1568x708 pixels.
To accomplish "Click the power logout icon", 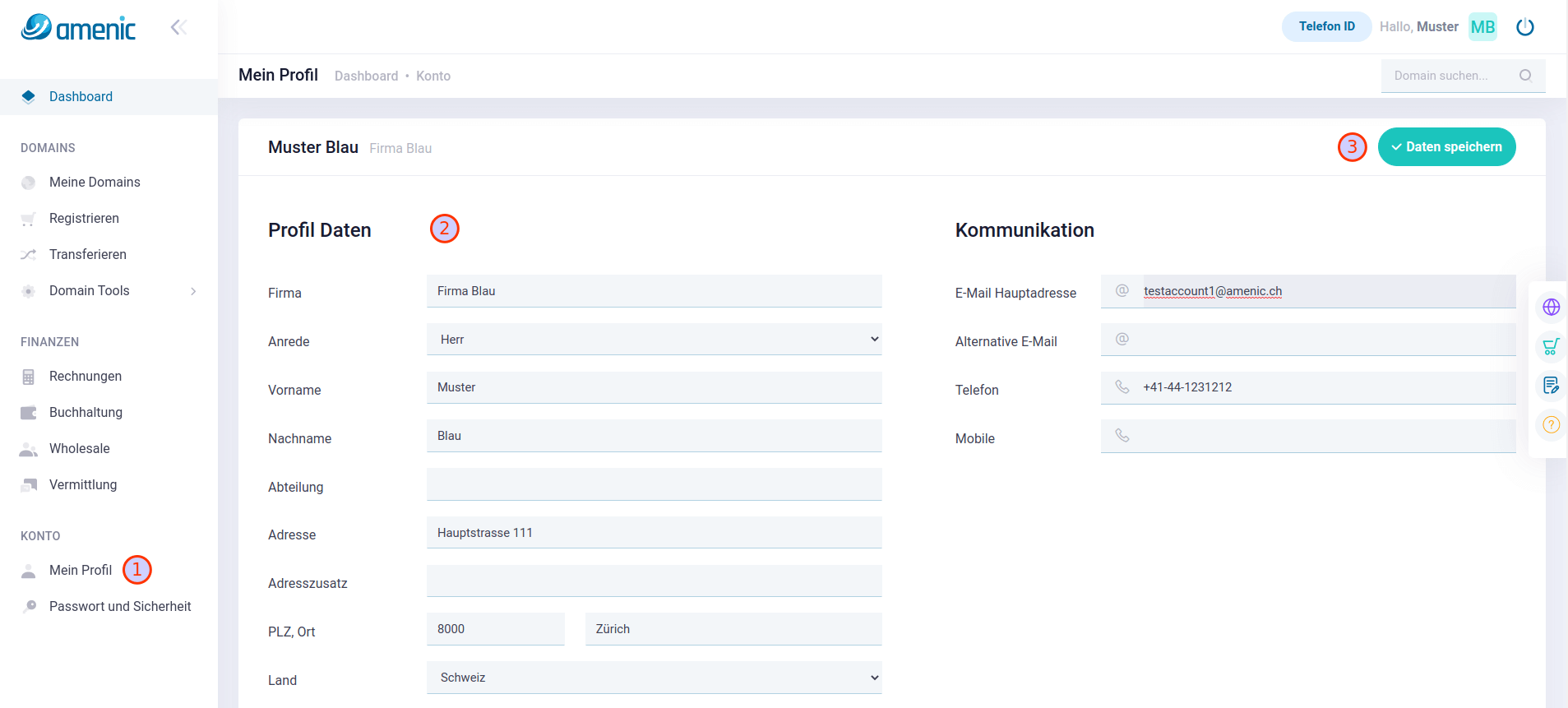I will click(x=1525, y=27).
